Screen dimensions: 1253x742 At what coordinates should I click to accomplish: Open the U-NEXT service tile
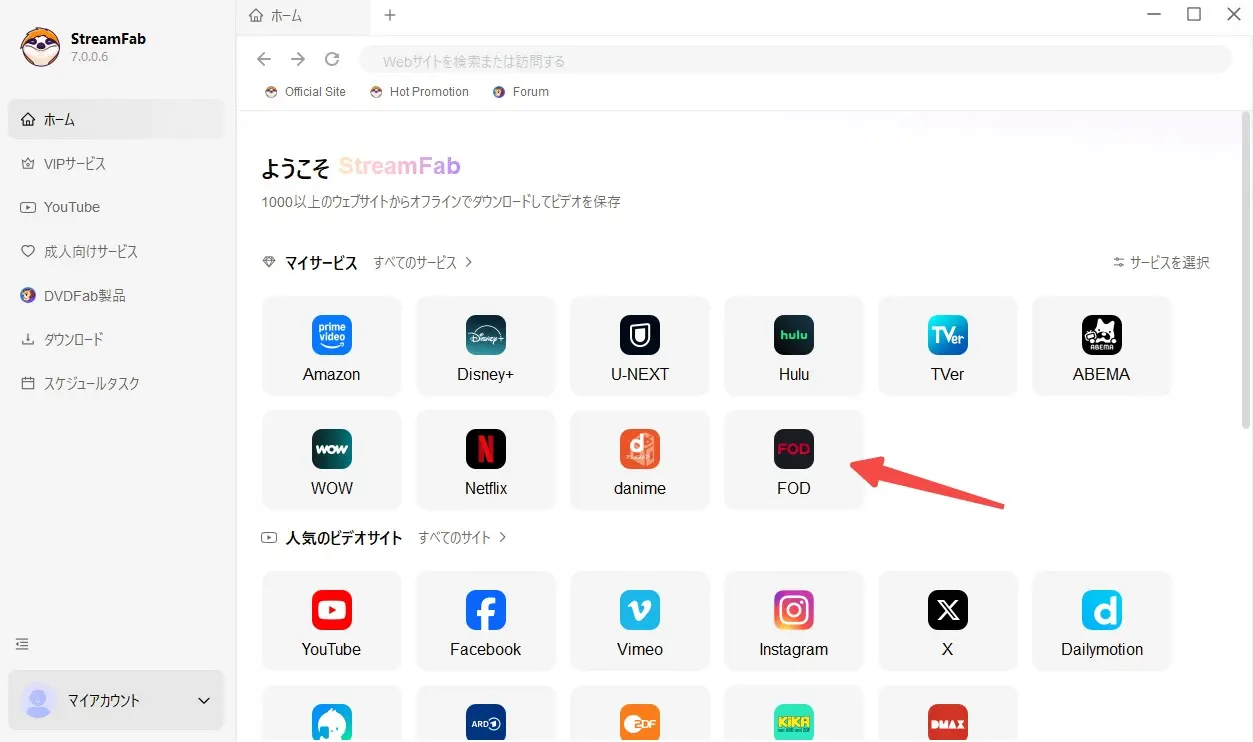[x=639, y=346]
